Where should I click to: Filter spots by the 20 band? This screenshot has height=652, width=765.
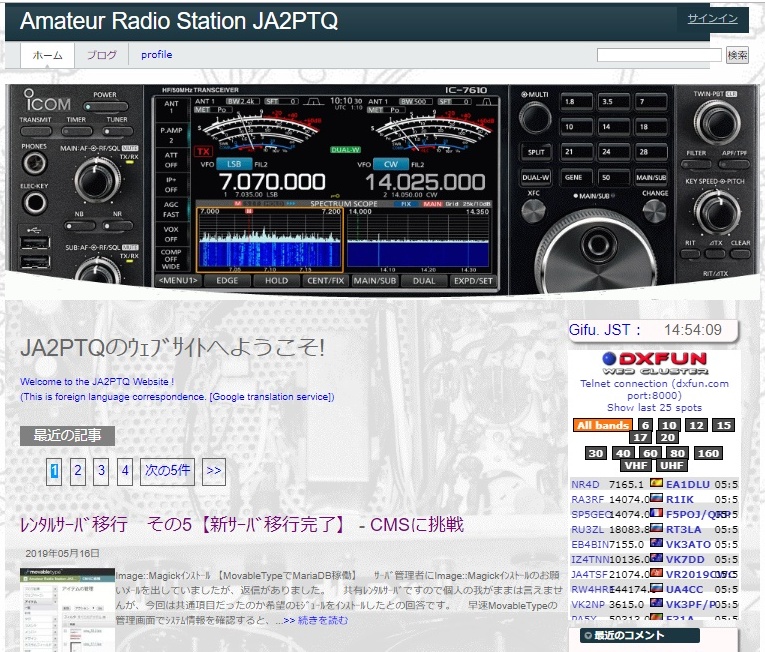pos(667,437)
